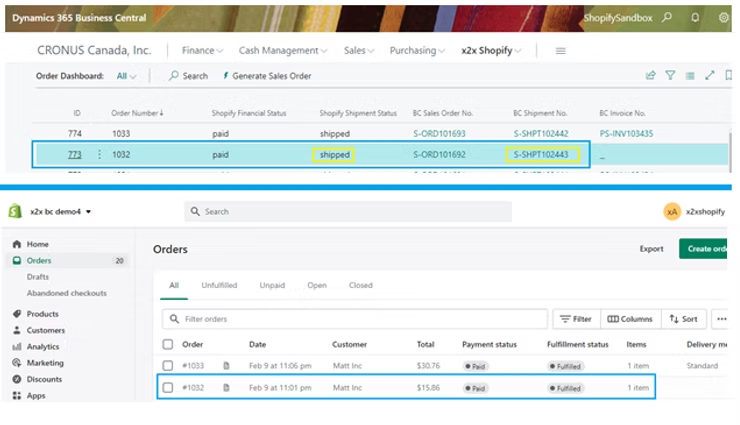Expand the dashboard to full screen
Screen dimensions: 740x425
coord(710,75)
